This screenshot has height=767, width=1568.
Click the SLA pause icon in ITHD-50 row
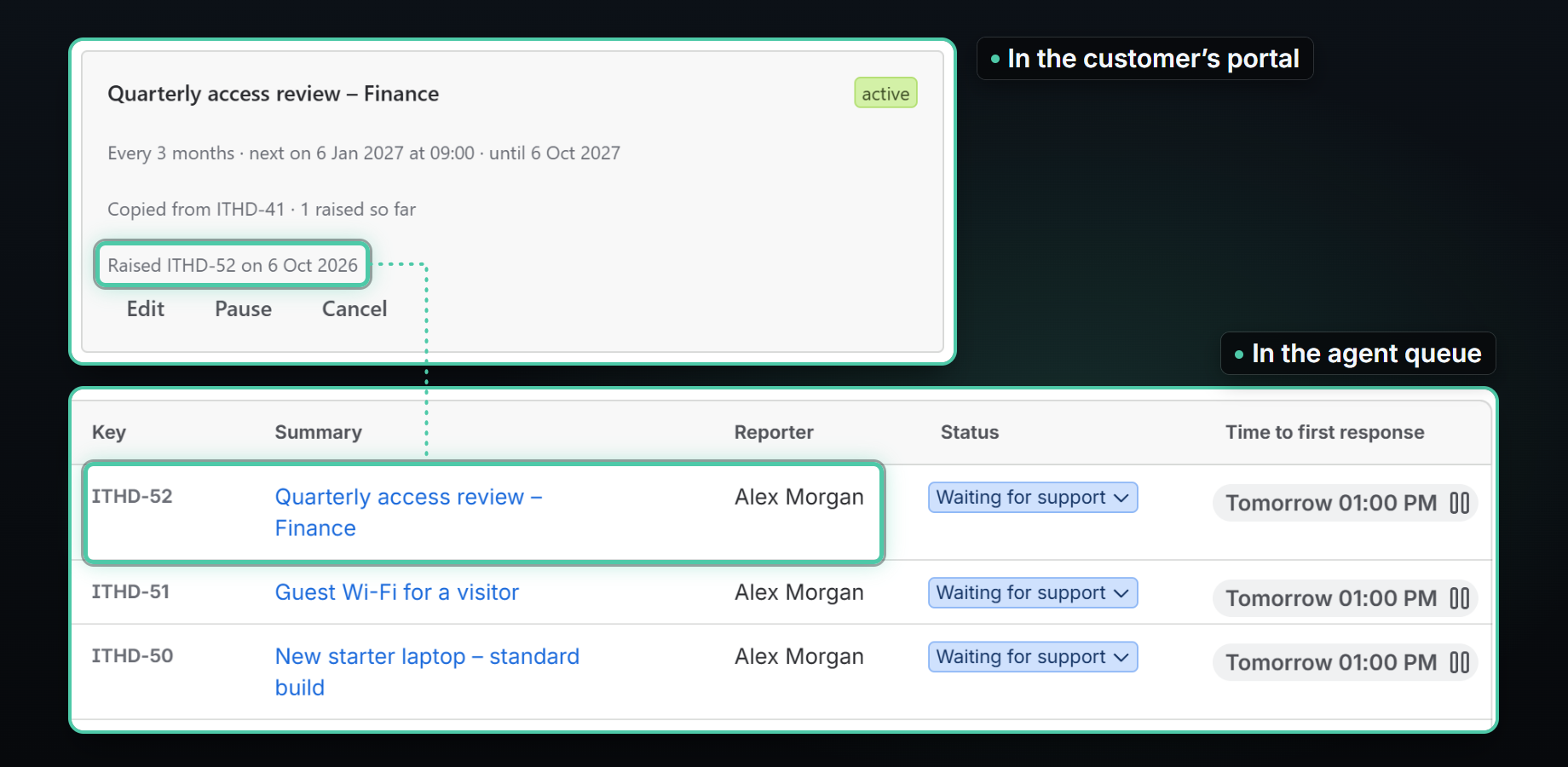point(1459,662)
